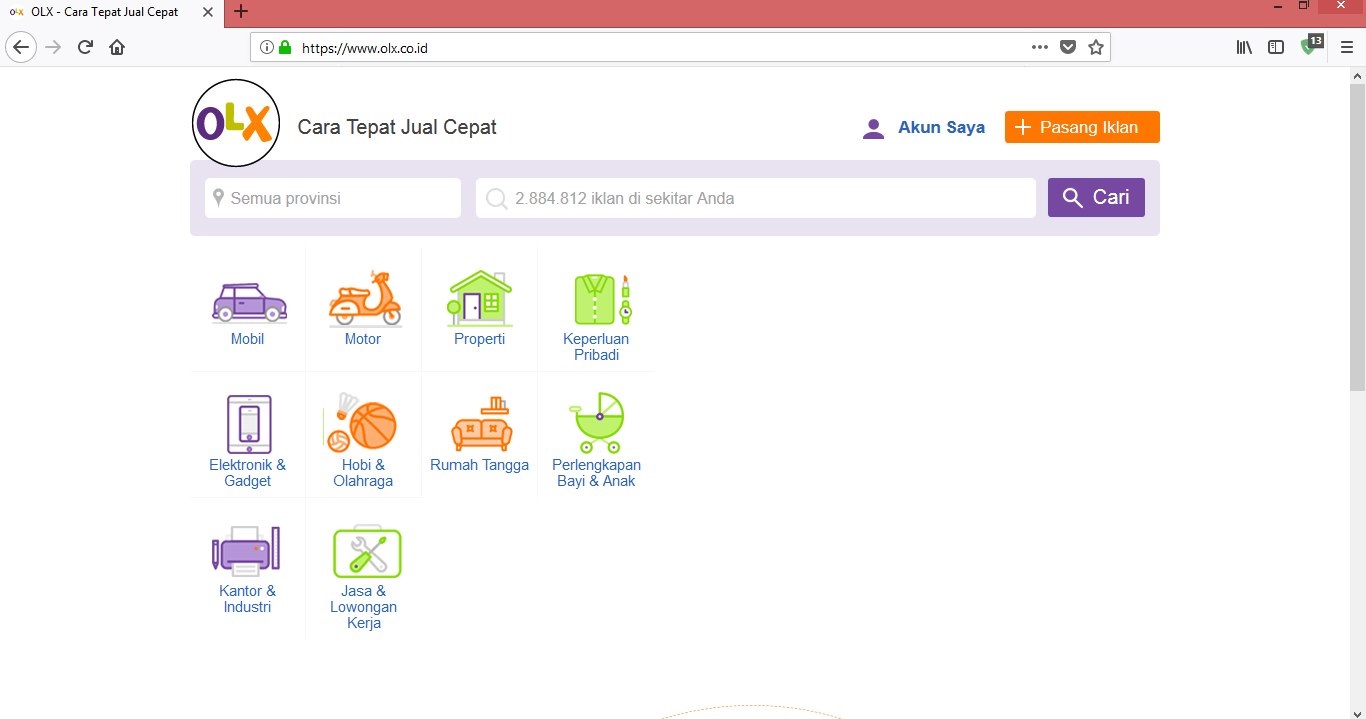Screen dimensions: 1366x719
Task: Open the Kantor & Industri printer icon
Action: tap(246, 551)
